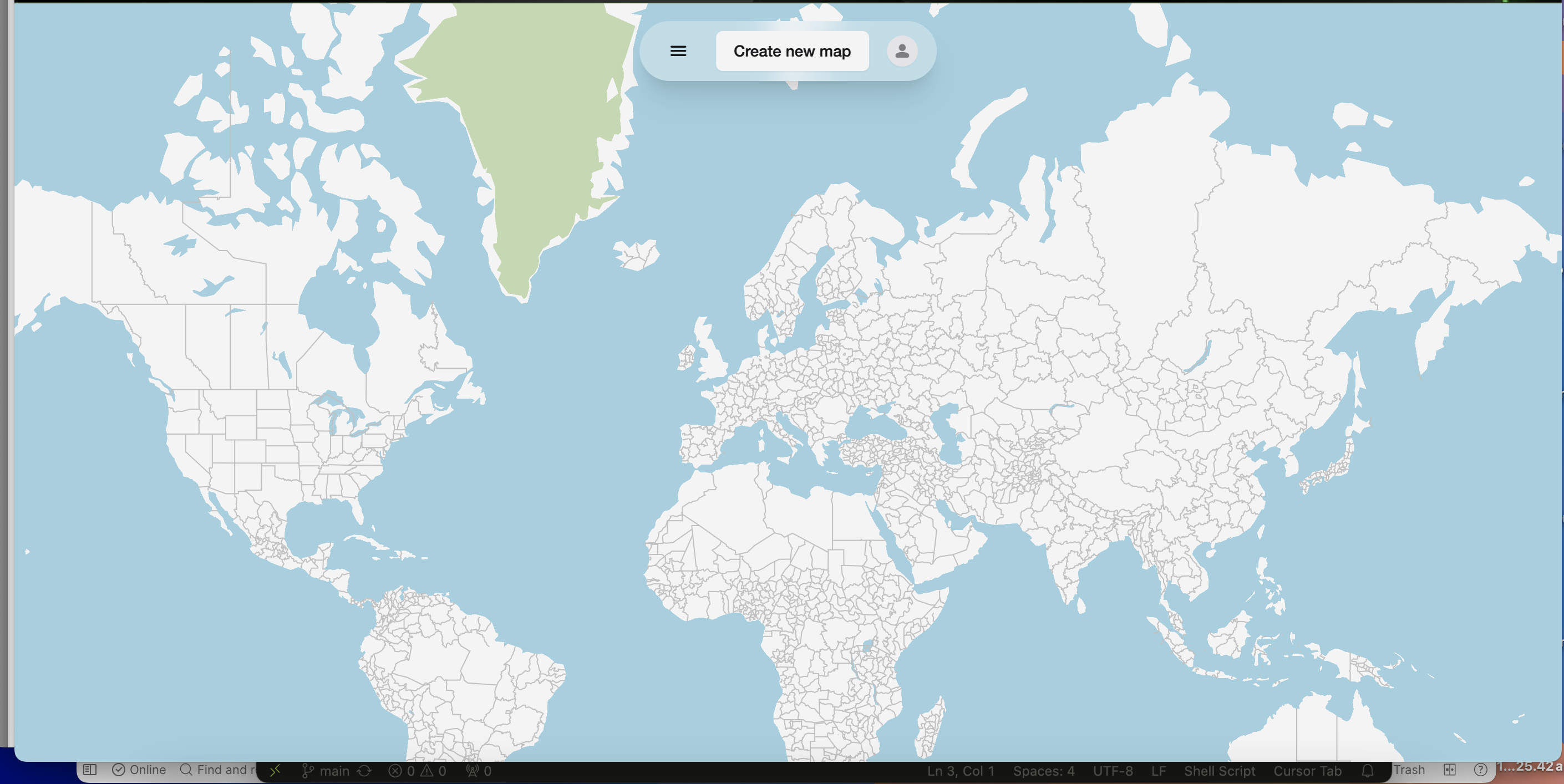This screenshot has height=784, width=1564.
Task: Open the "Spaces: 4" indentation selector
Action: [x=1044, y=770]
